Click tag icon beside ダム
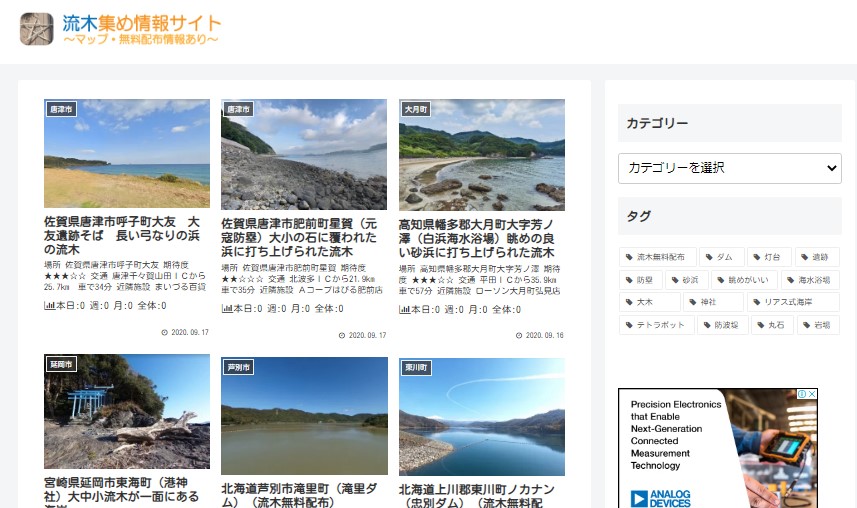 point(709,257)
